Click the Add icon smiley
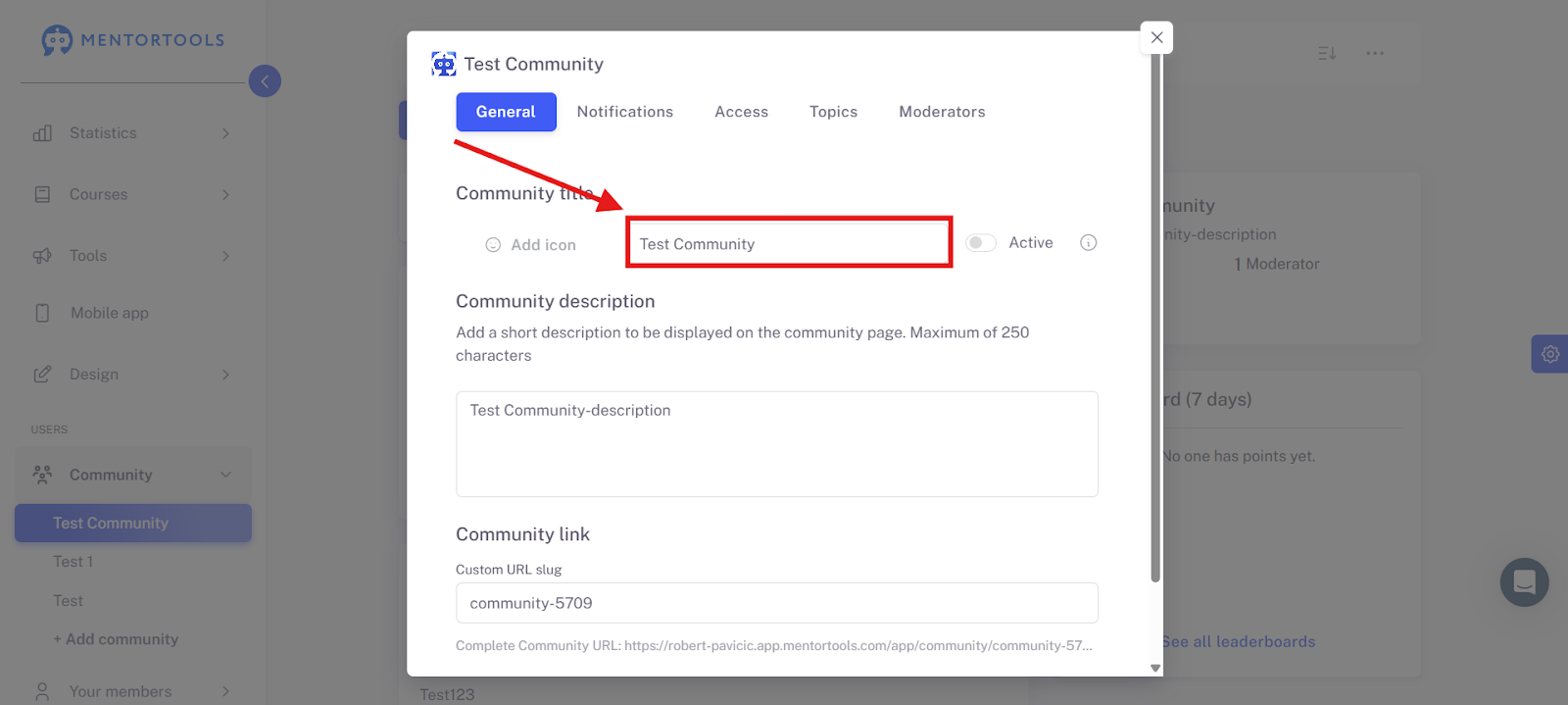This screenshot has width=1568, height=705. [493, 245]
